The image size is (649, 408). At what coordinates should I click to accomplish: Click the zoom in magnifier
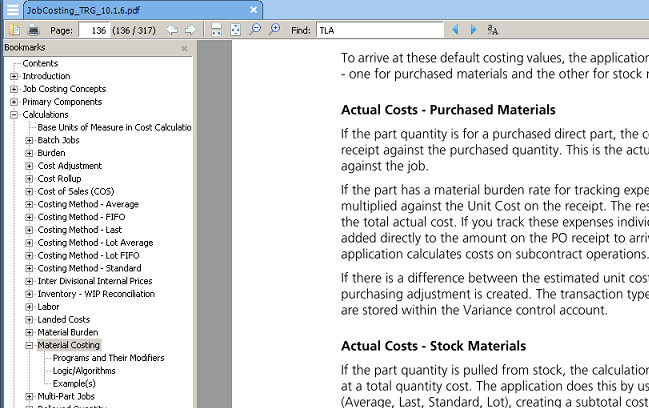pos(274,29)
